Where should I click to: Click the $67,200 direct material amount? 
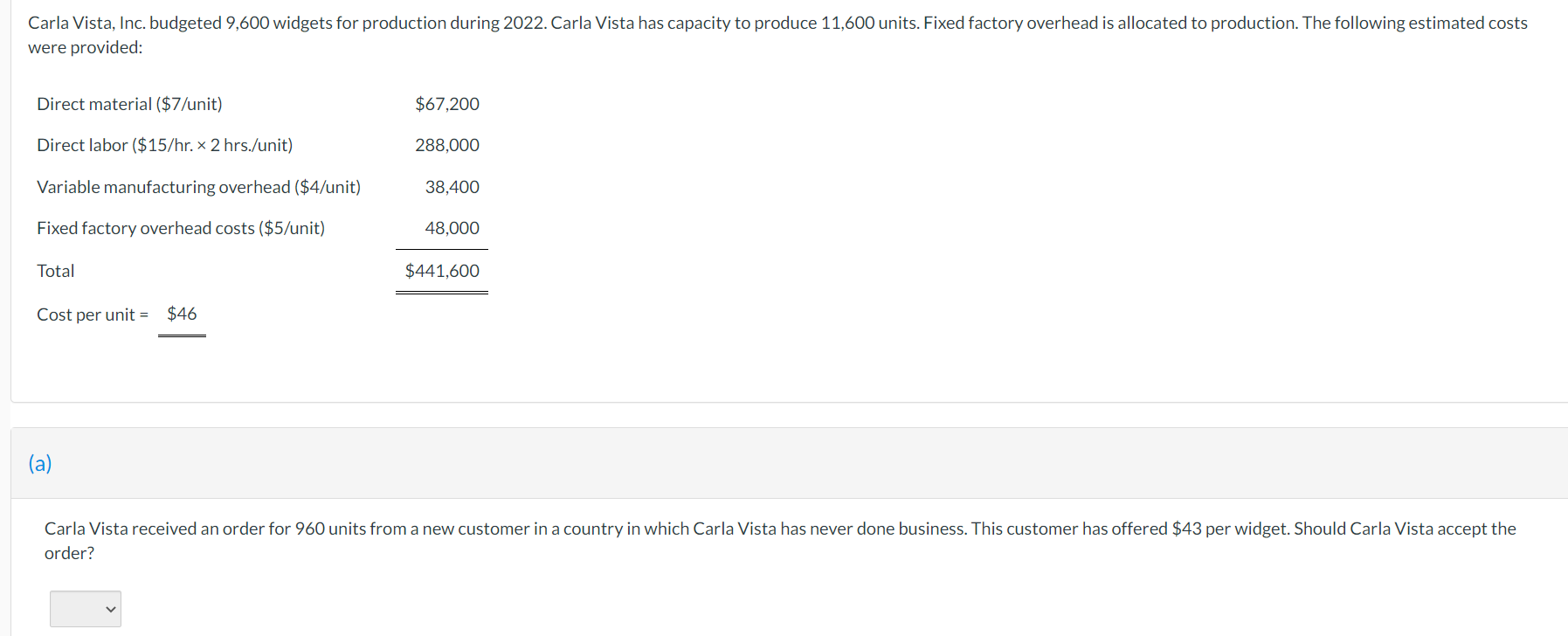pyautogui.click(x=447, y=104)
